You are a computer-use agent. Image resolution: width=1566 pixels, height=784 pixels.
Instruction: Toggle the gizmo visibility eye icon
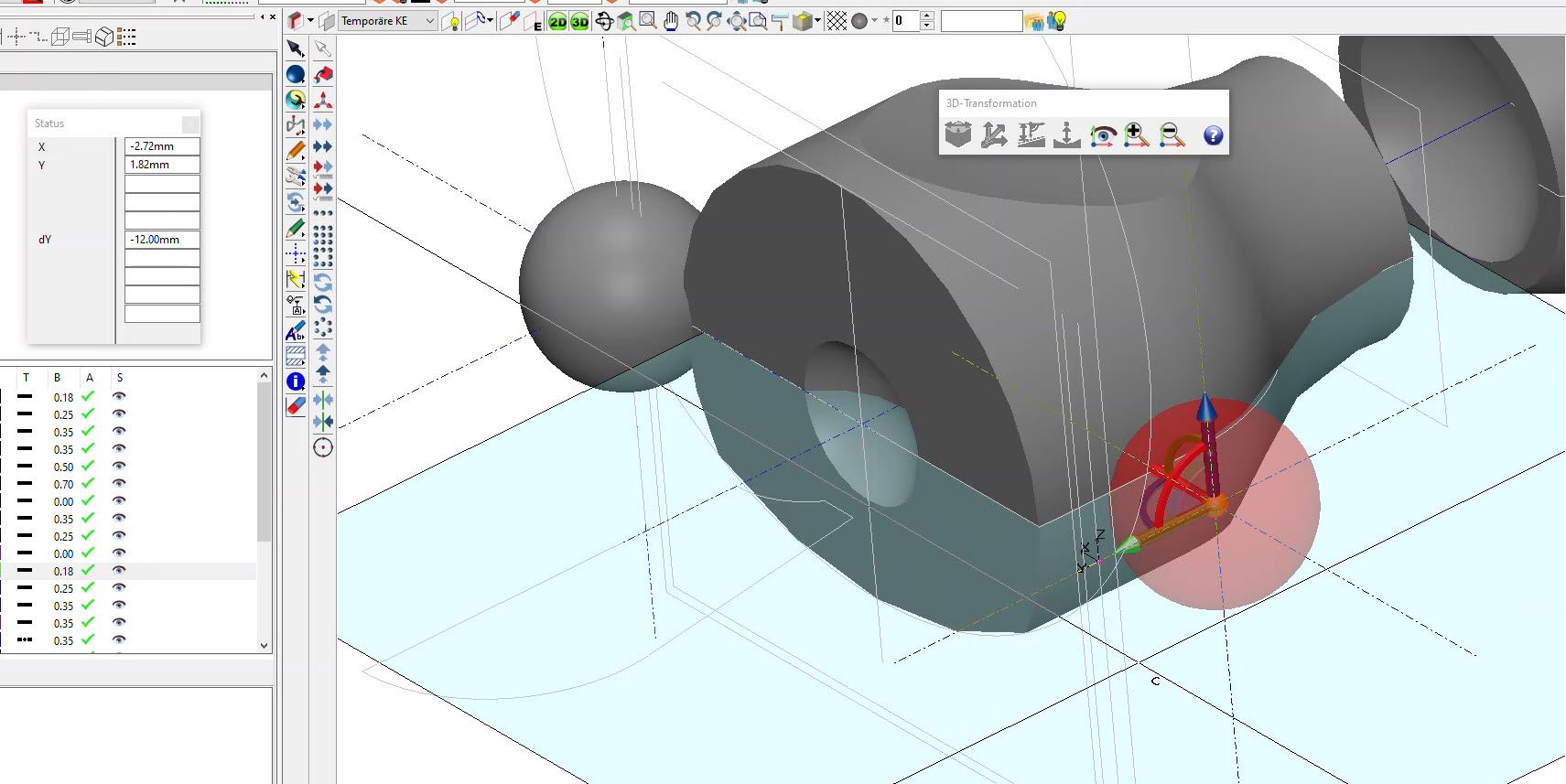pos(1103,135)
